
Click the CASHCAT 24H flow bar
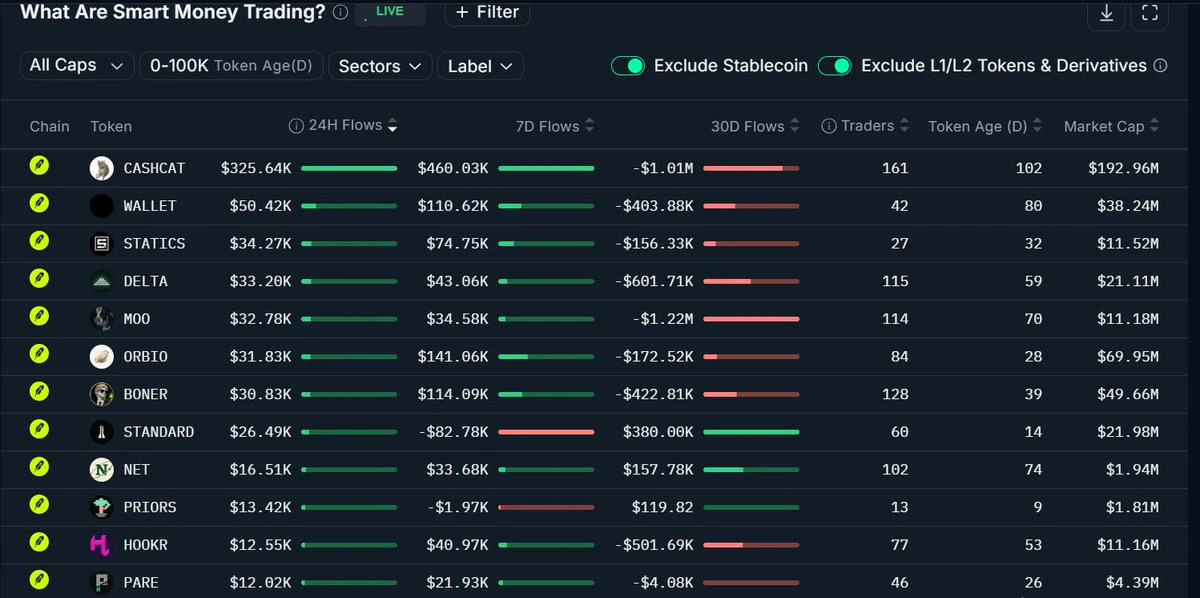point(349,168)
